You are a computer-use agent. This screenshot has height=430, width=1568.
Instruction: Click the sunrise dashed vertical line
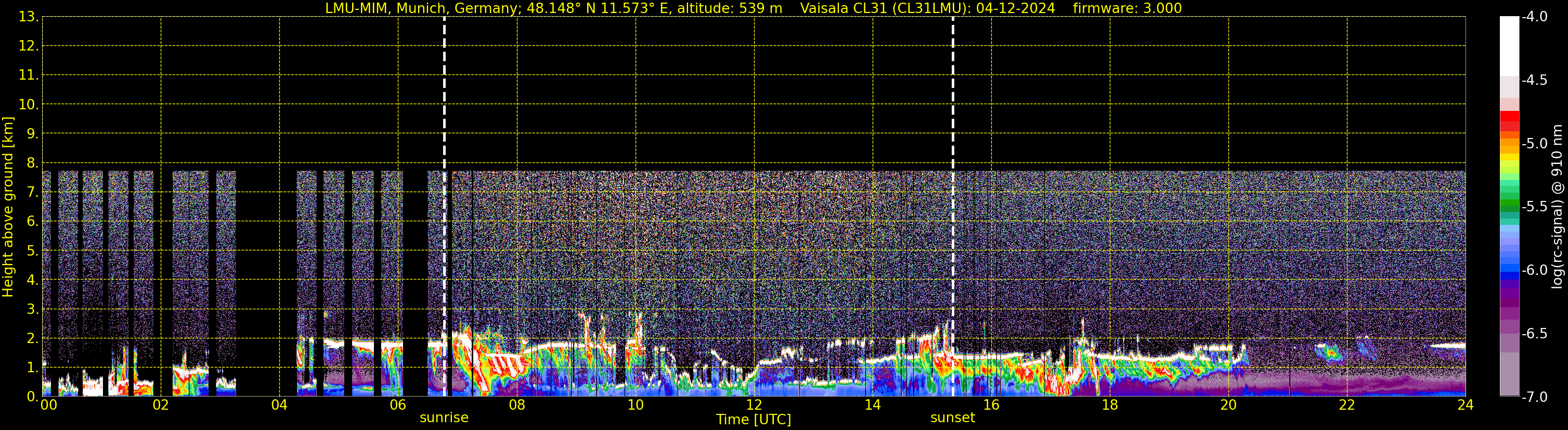pyautogui.click(x=444, y=207)
